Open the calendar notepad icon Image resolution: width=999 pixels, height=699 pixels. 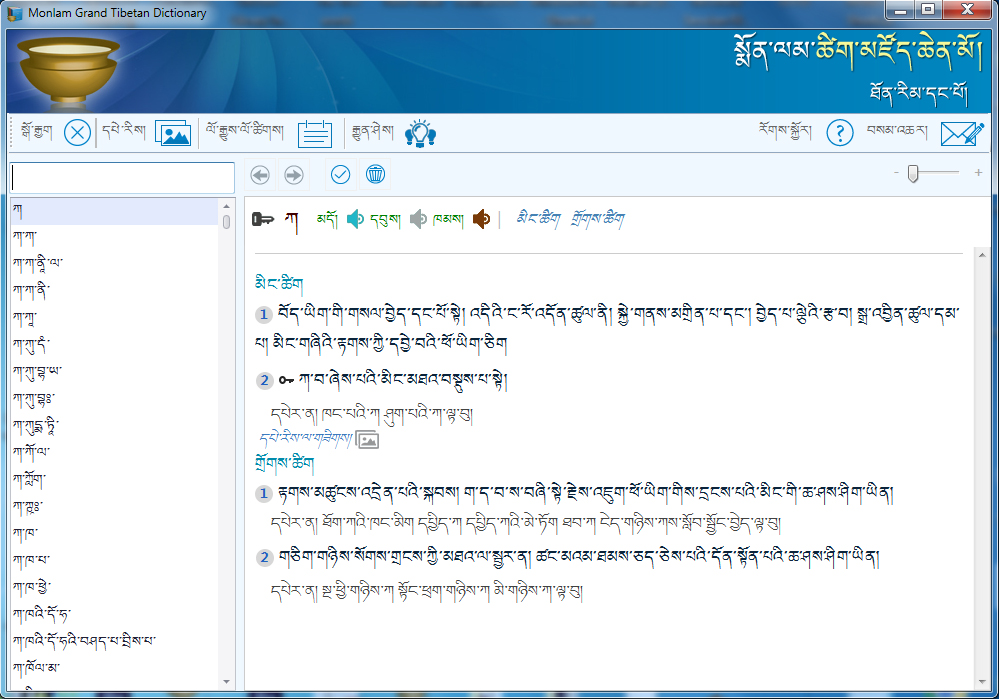pyautogui.click(x=315, y=134)
